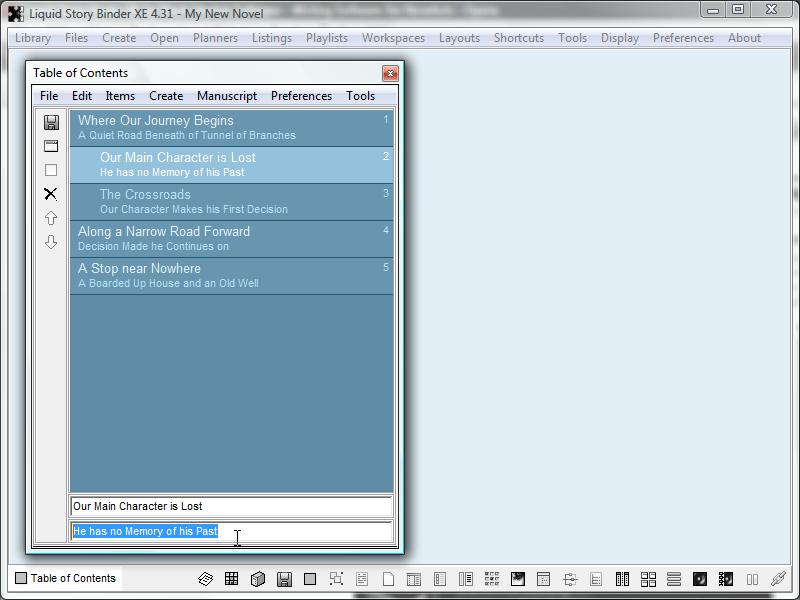The width and height of the screenshot is (800, 600).
Task: Click the title field 'Our Main Character is Lost'
Action: pos(230,506)
